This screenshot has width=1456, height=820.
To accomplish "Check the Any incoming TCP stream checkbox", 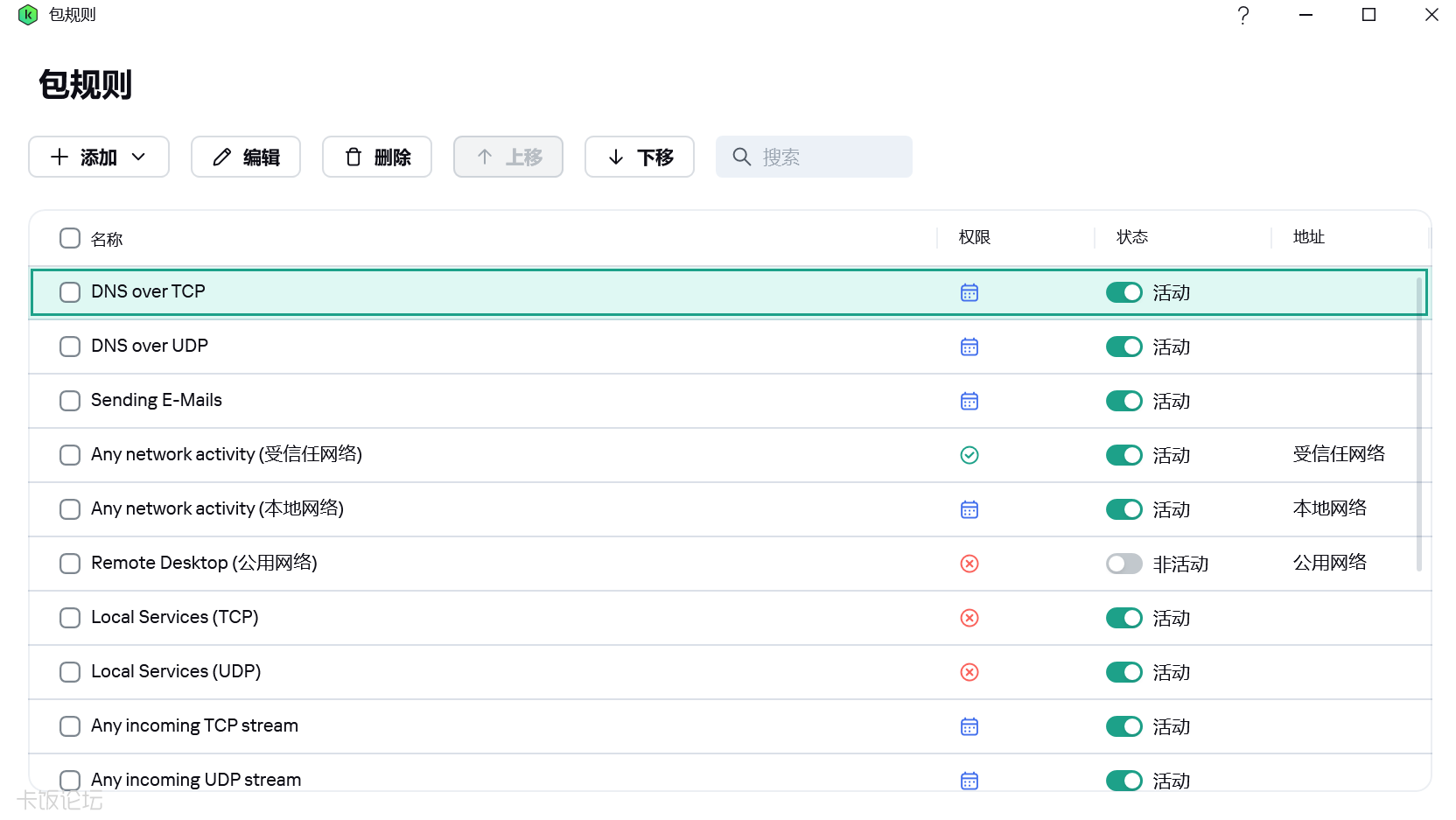I will coord(70,726).
